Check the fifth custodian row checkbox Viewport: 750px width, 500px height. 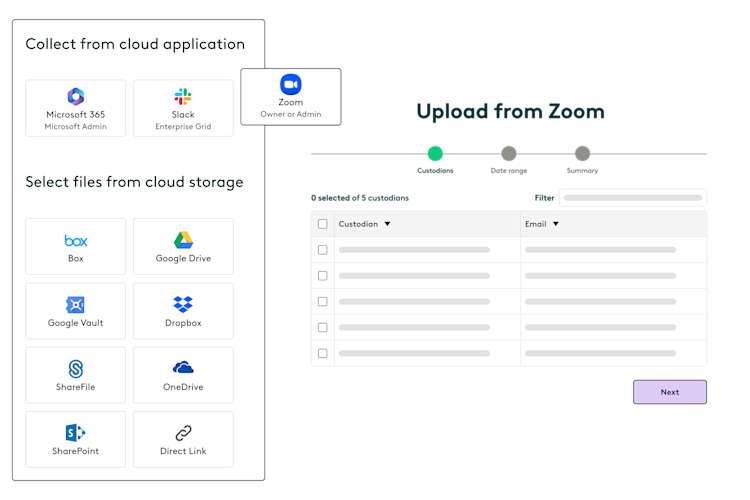click(x=323, y=353)
